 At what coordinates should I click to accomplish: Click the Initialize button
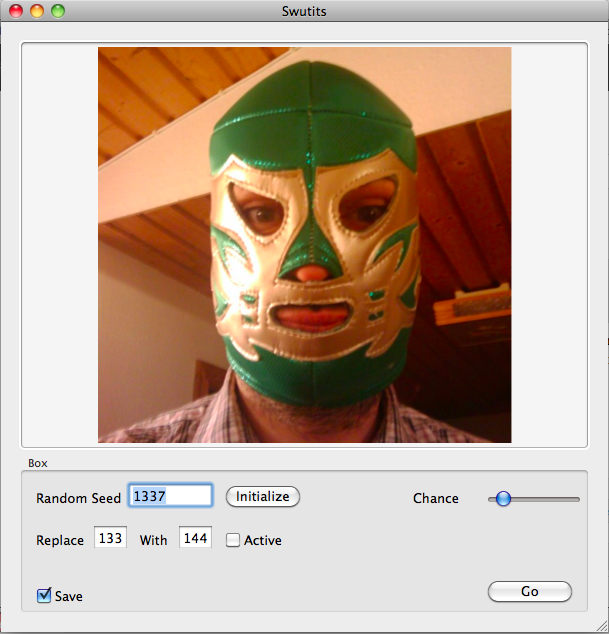263,497
